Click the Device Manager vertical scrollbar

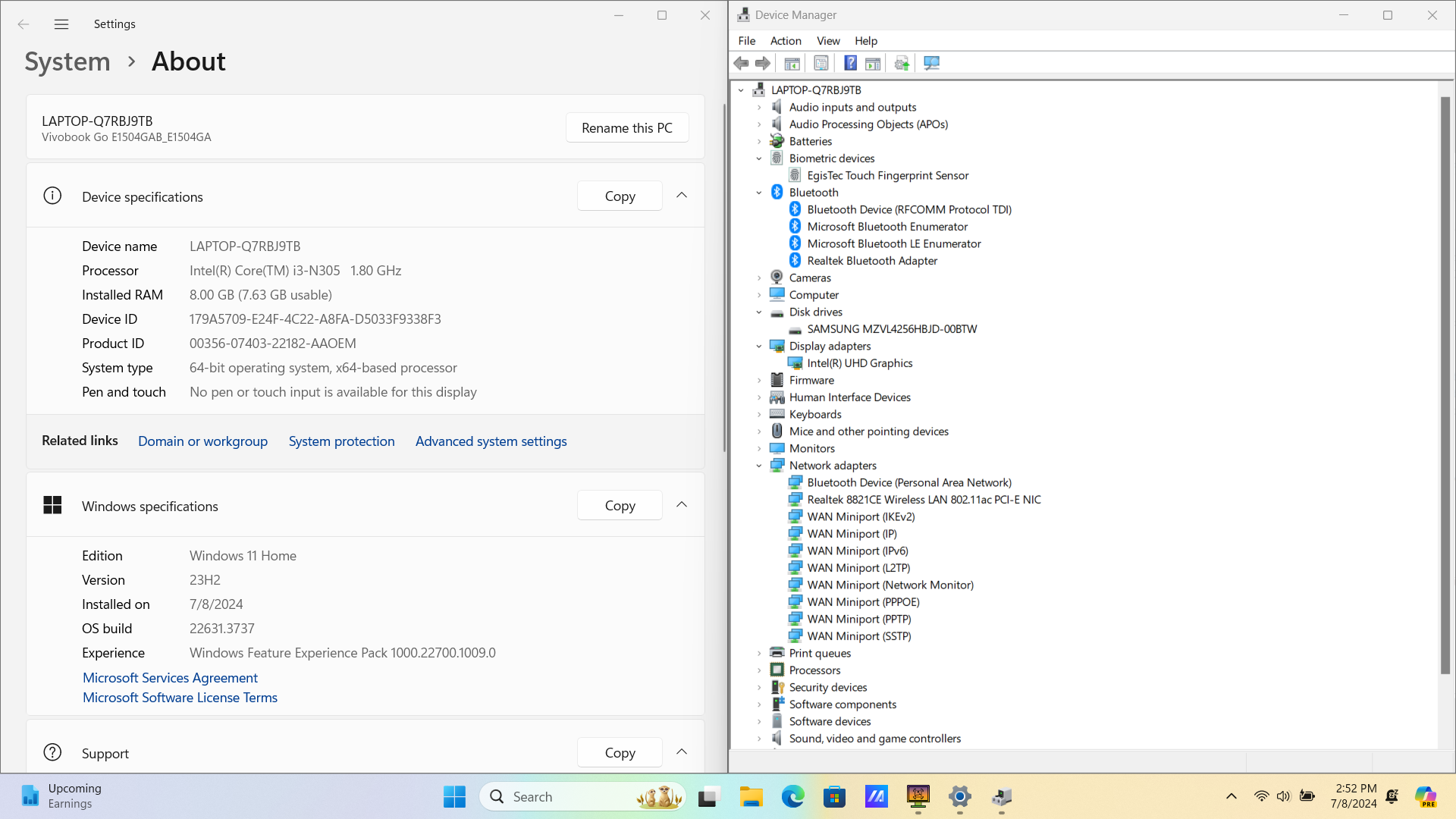1445,385
